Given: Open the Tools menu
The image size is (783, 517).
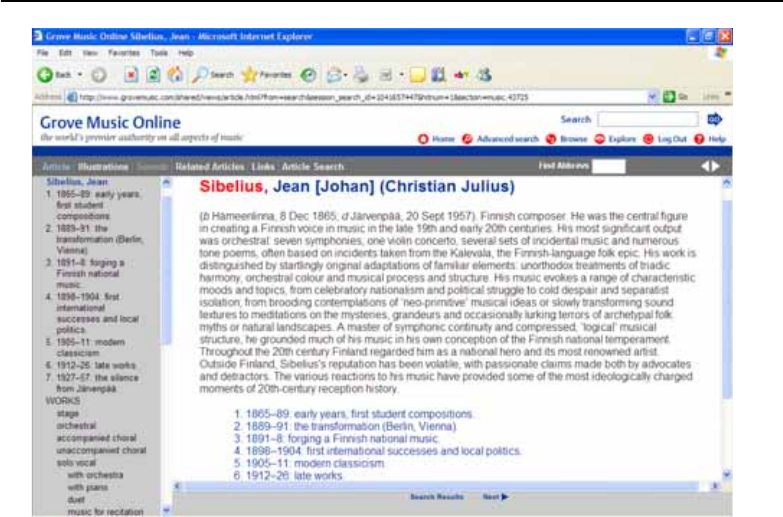Looking at the screenshot, I should tap(159, 52).
